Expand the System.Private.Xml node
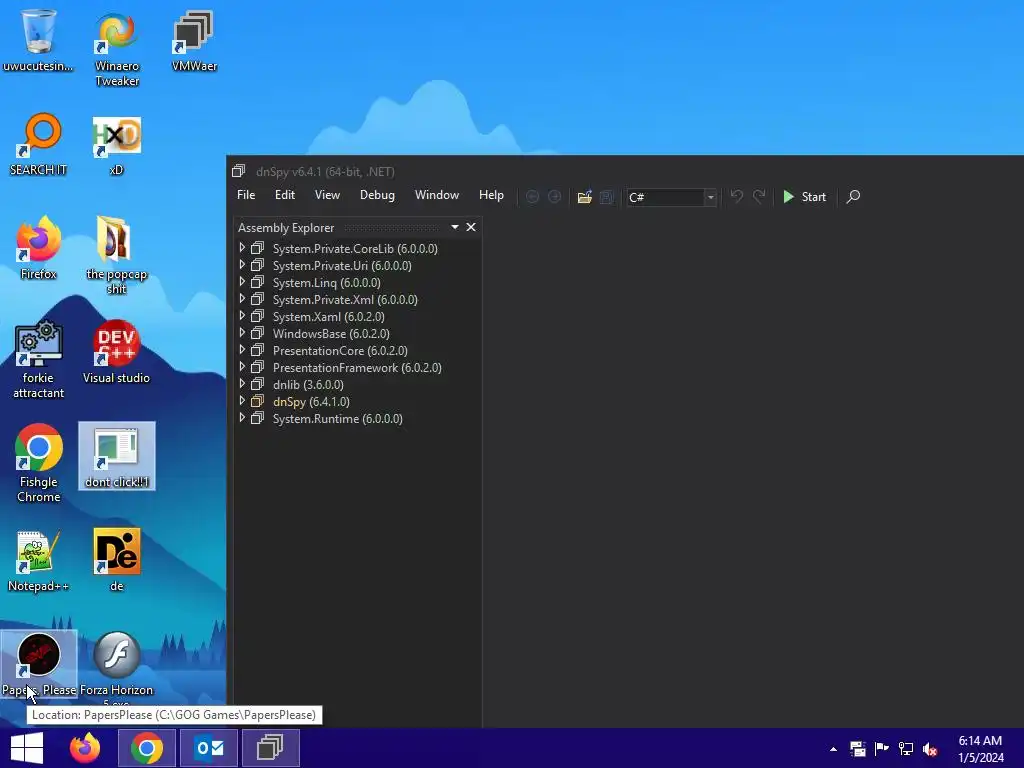The image size is (1024, 768). pyautogui.click(x=242, y=299)
